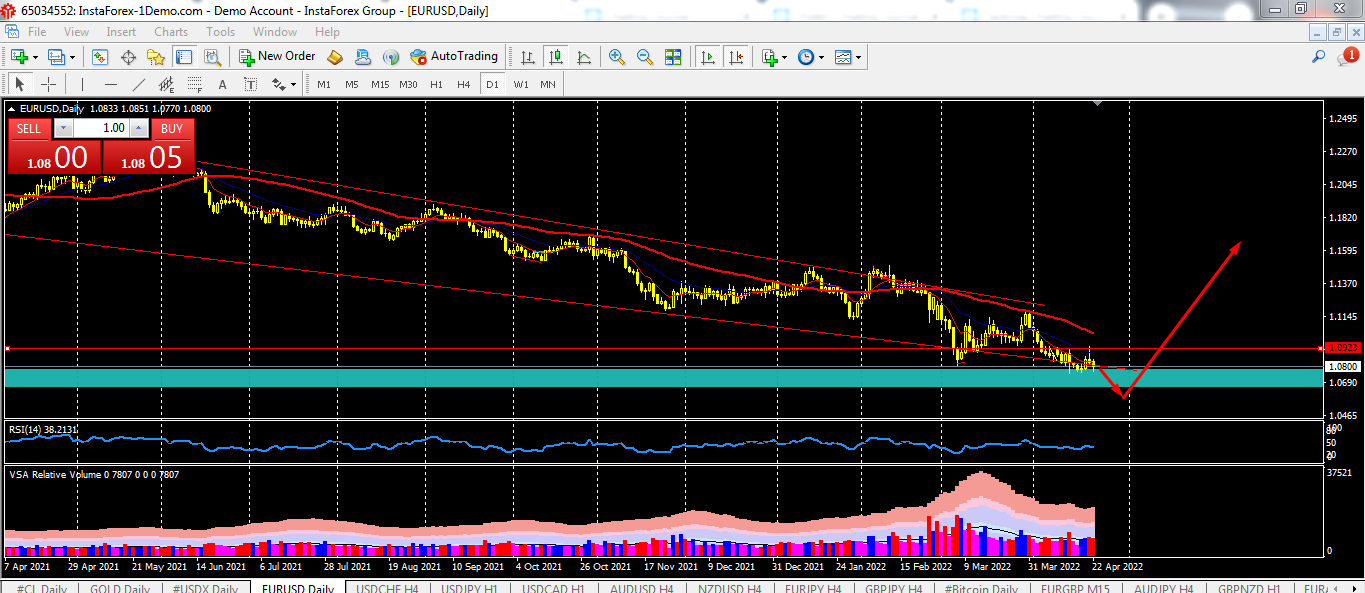Switch to the GOLD Daily chart tab
This screenshot has height=593, width=1365.
coord(119,589)
